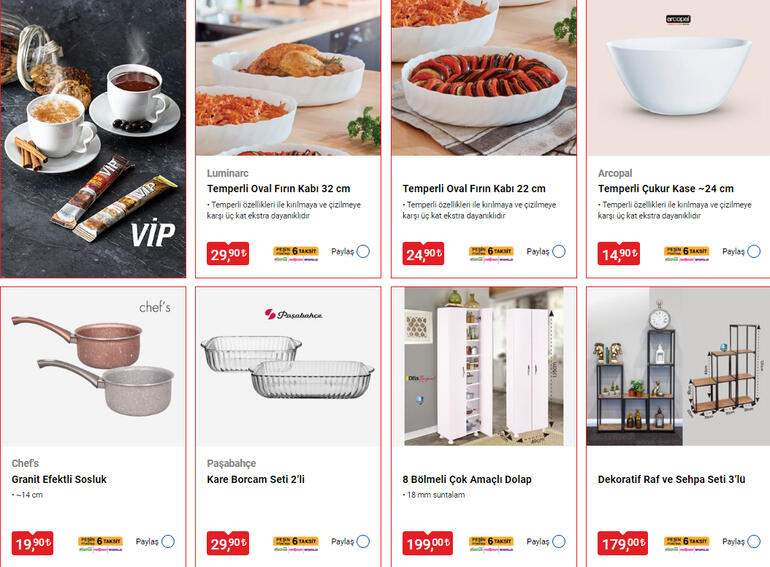The height and width of the screenshot is (567, 770).
Task: Click the 6 Taksit badge under Granit Efektli Sosluk
Action: (x=101, y=543)
